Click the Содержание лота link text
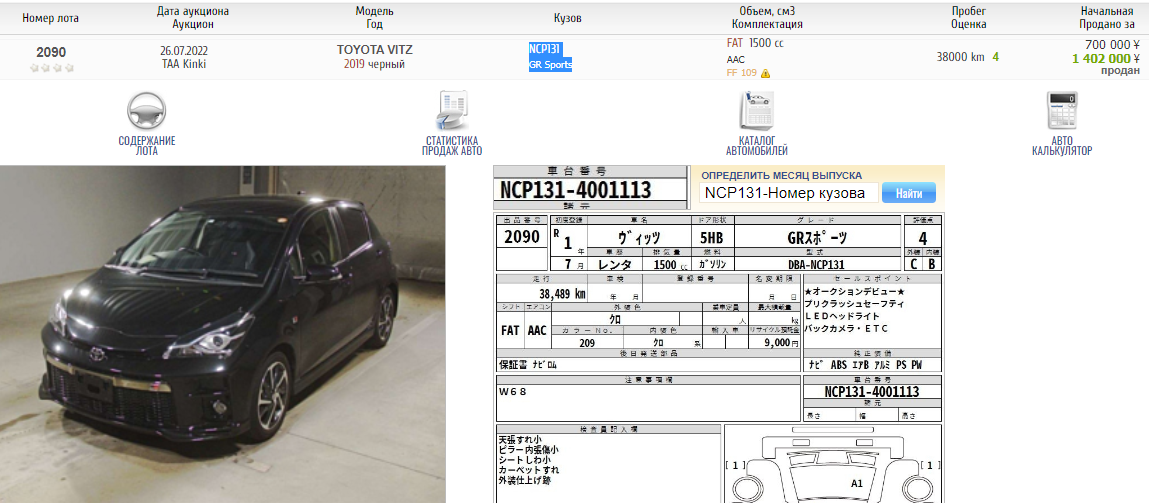Screen dimensions: 1149x503 tap(147, 146)
